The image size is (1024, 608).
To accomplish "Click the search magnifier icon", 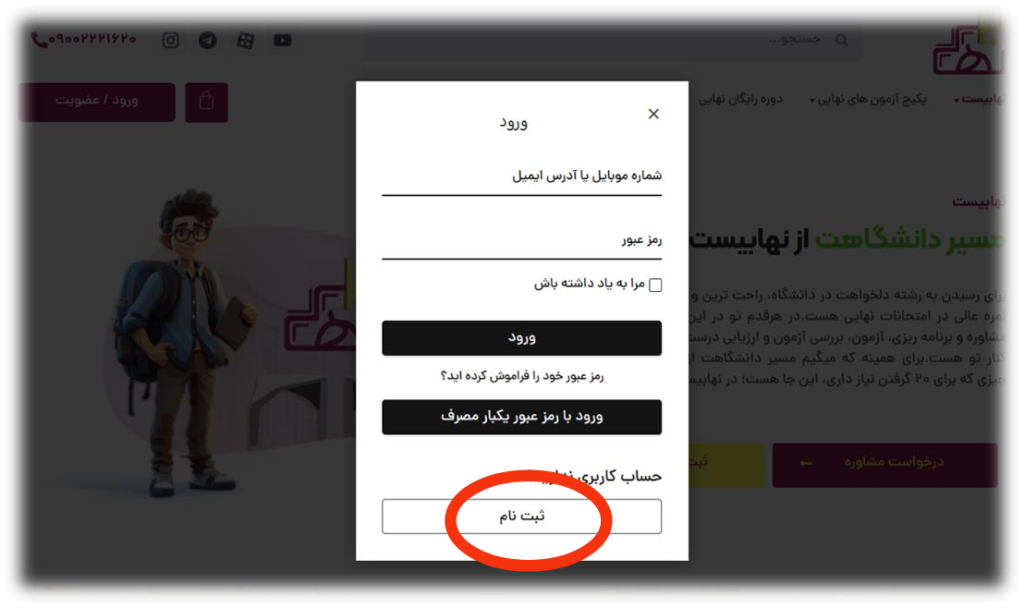I will coord(842,40).
